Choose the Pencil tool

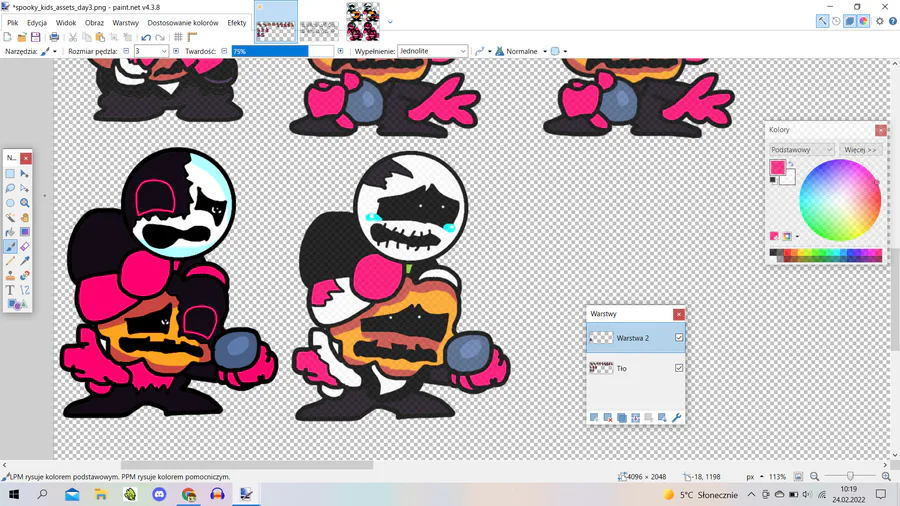click(10, 261)
